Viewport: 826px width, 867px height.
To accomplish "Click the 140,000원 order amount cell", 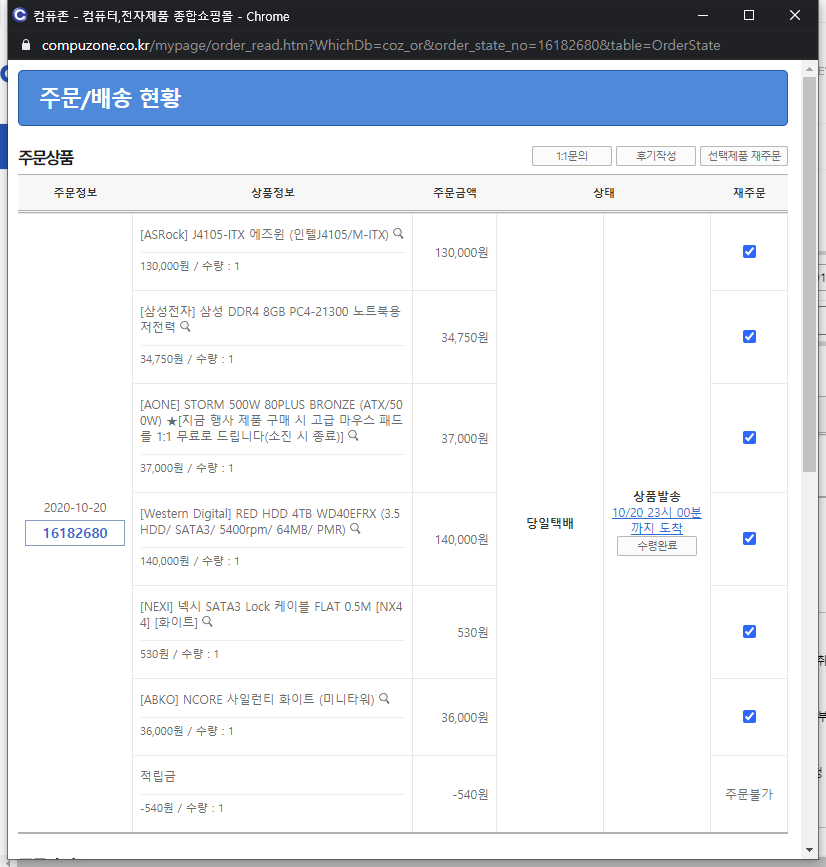I will click(461, 539).
